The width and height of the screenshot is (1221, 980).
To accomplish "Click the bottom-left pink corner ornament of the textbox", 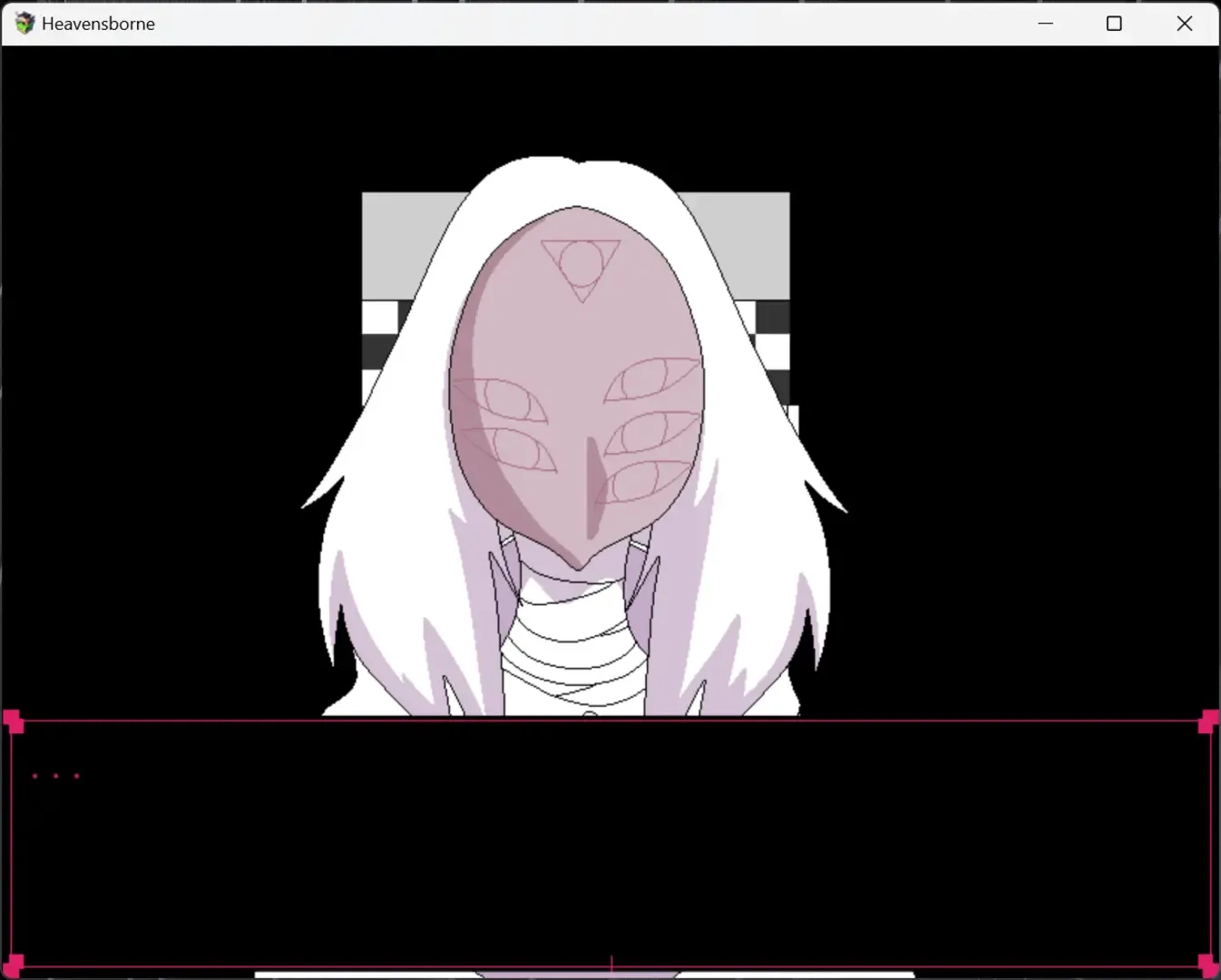I will tap(14, 965).
